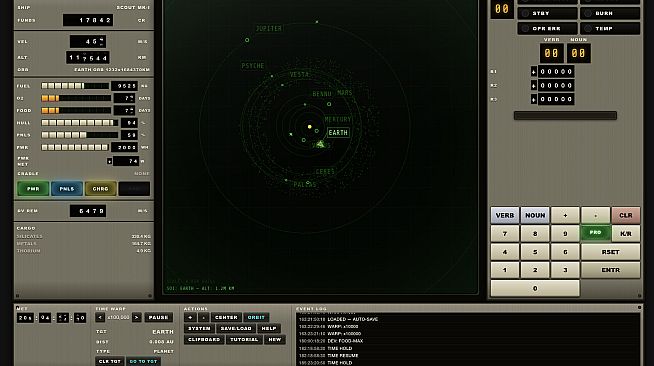Select BENNU on the map

(322, 94)
